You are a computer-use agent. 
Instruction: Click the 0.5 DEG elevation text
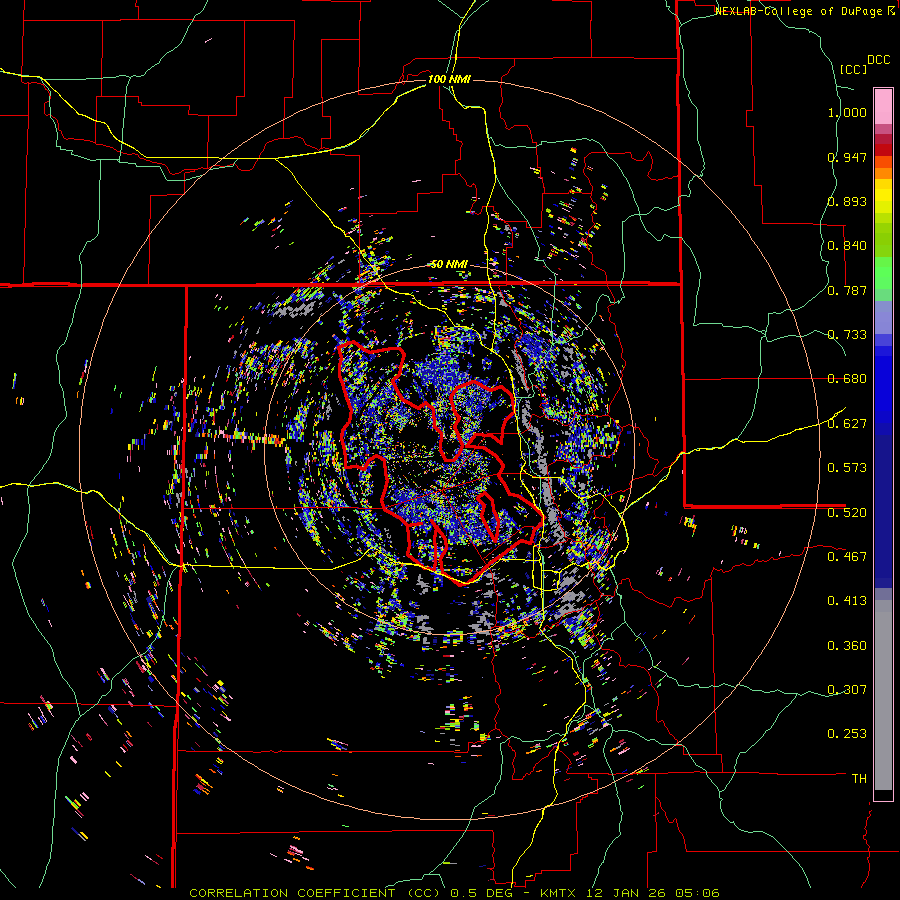tap(480, 893)
